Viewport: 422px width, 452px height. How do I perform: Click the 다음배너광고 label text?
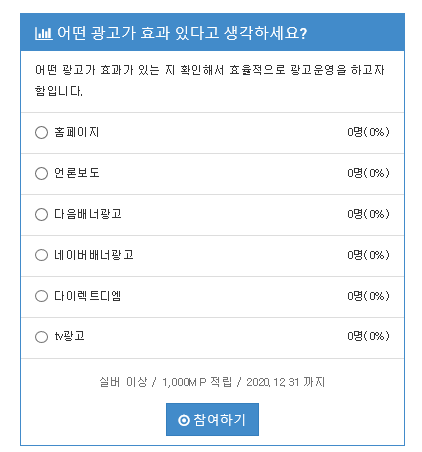tap(88, 214)
